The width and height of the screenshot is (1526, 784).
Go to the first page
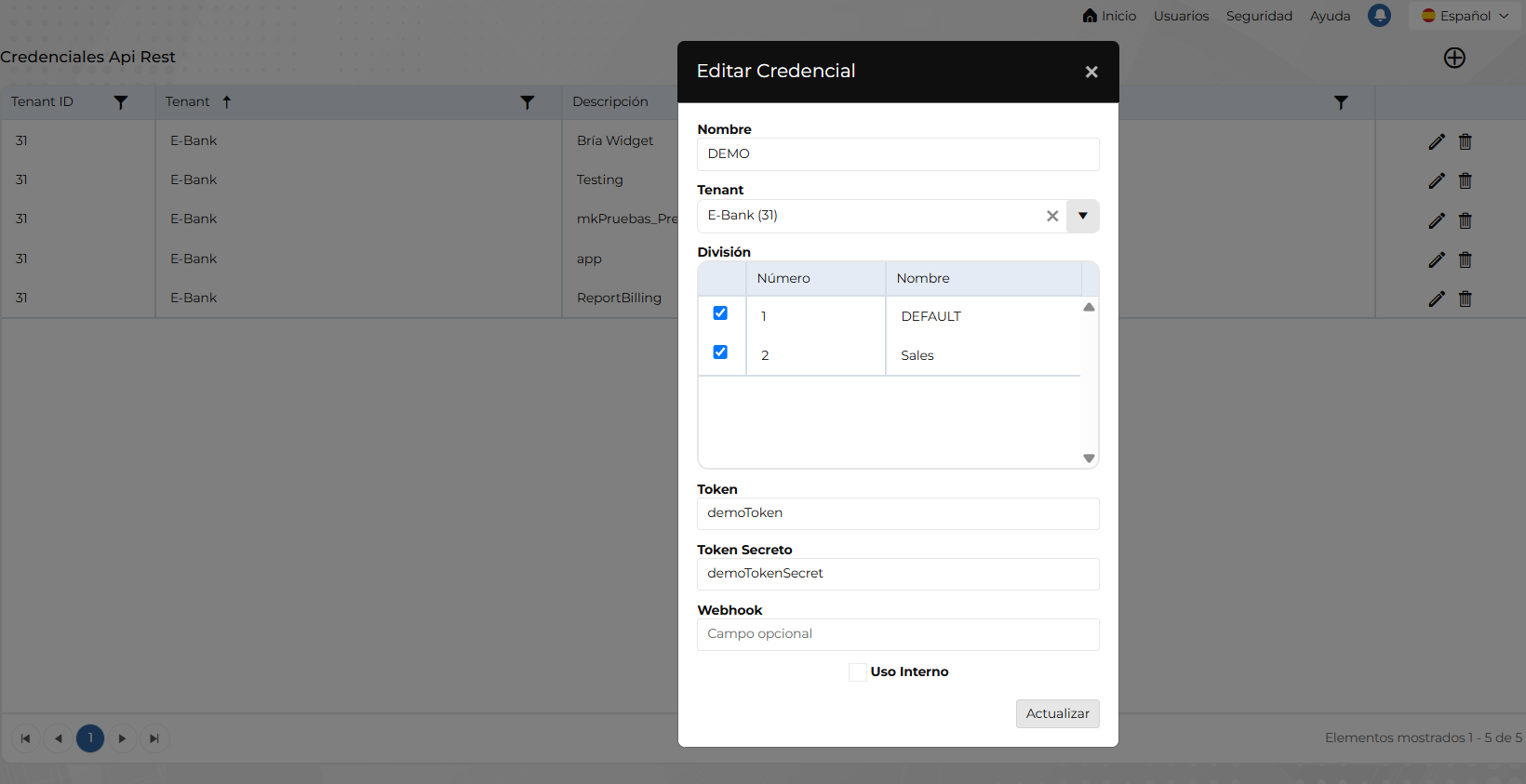26,738
